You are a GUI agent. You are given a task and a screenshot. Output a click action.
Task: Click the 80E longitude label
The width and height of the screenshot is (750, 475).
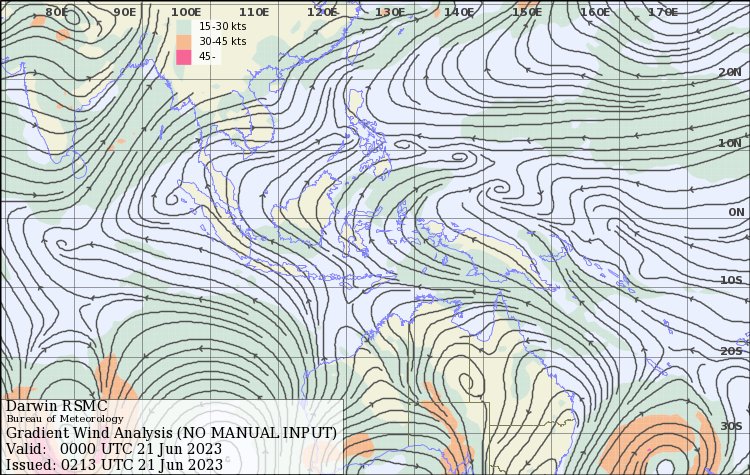tap(57, 12)
